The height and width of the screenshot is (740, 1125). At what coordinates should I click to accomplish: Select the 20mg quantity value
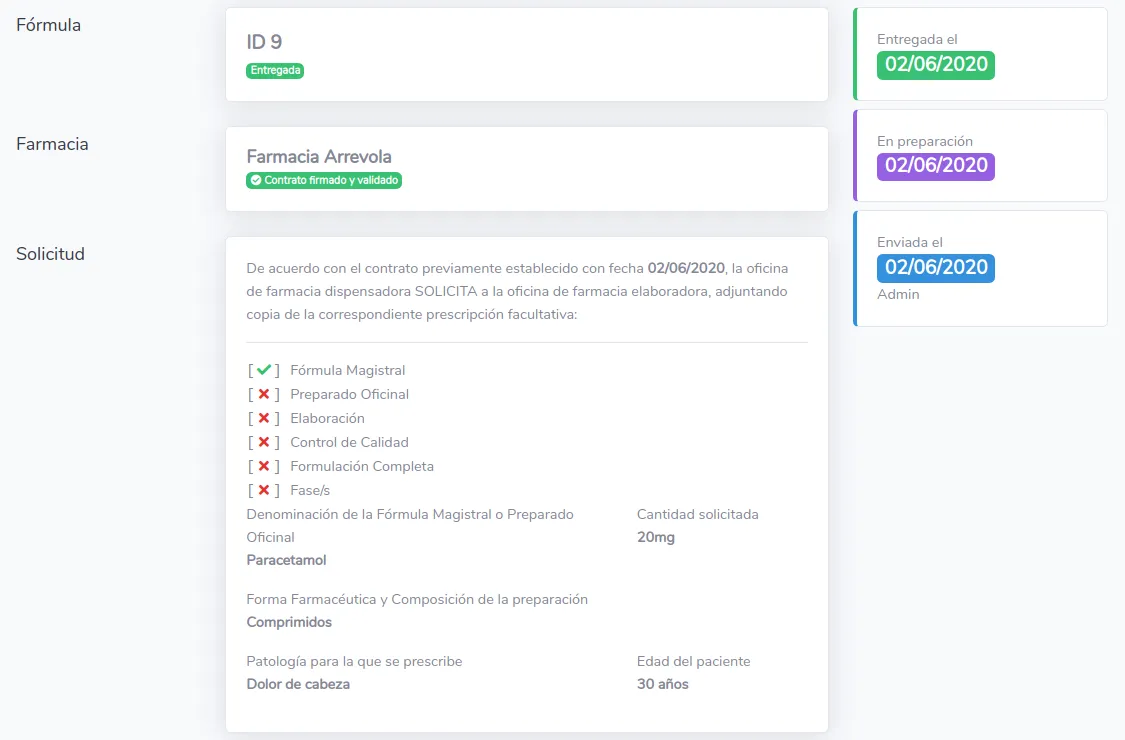pyautogui.click(x=656, y=537)
